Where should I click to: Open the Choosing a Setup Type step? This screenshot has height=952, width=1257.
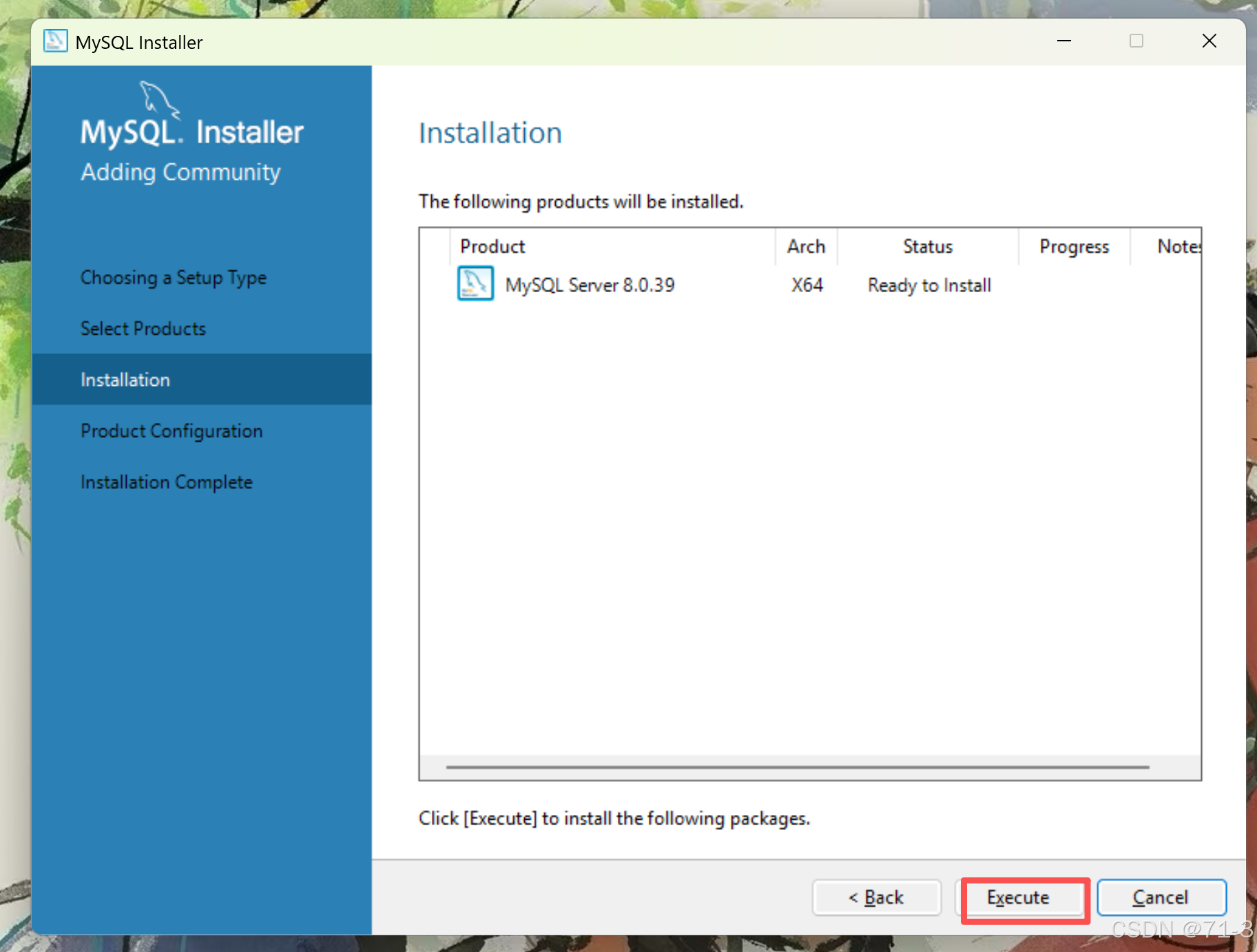point(174,278)
